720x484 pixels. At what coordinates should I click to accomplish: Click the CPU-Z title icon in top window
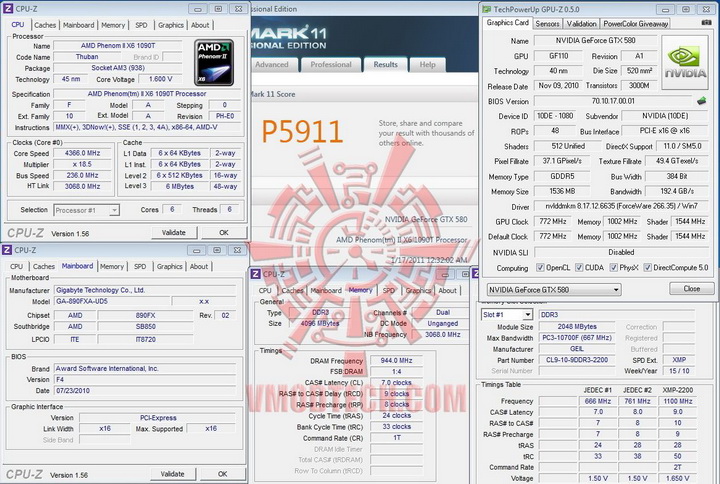8,8
